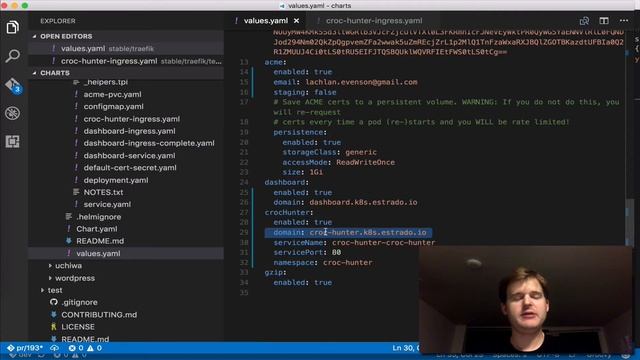Click the pr/193* branch in status bar
Screen dimensions: 640x360
25,348
